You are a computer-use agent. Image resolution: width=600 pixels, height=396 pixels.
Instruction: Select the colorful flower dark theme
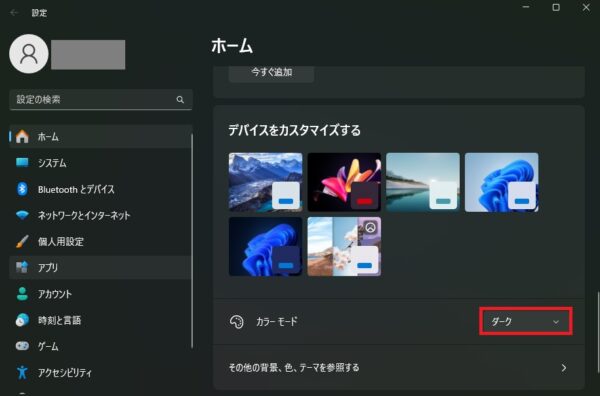click(x=344, y=182)
